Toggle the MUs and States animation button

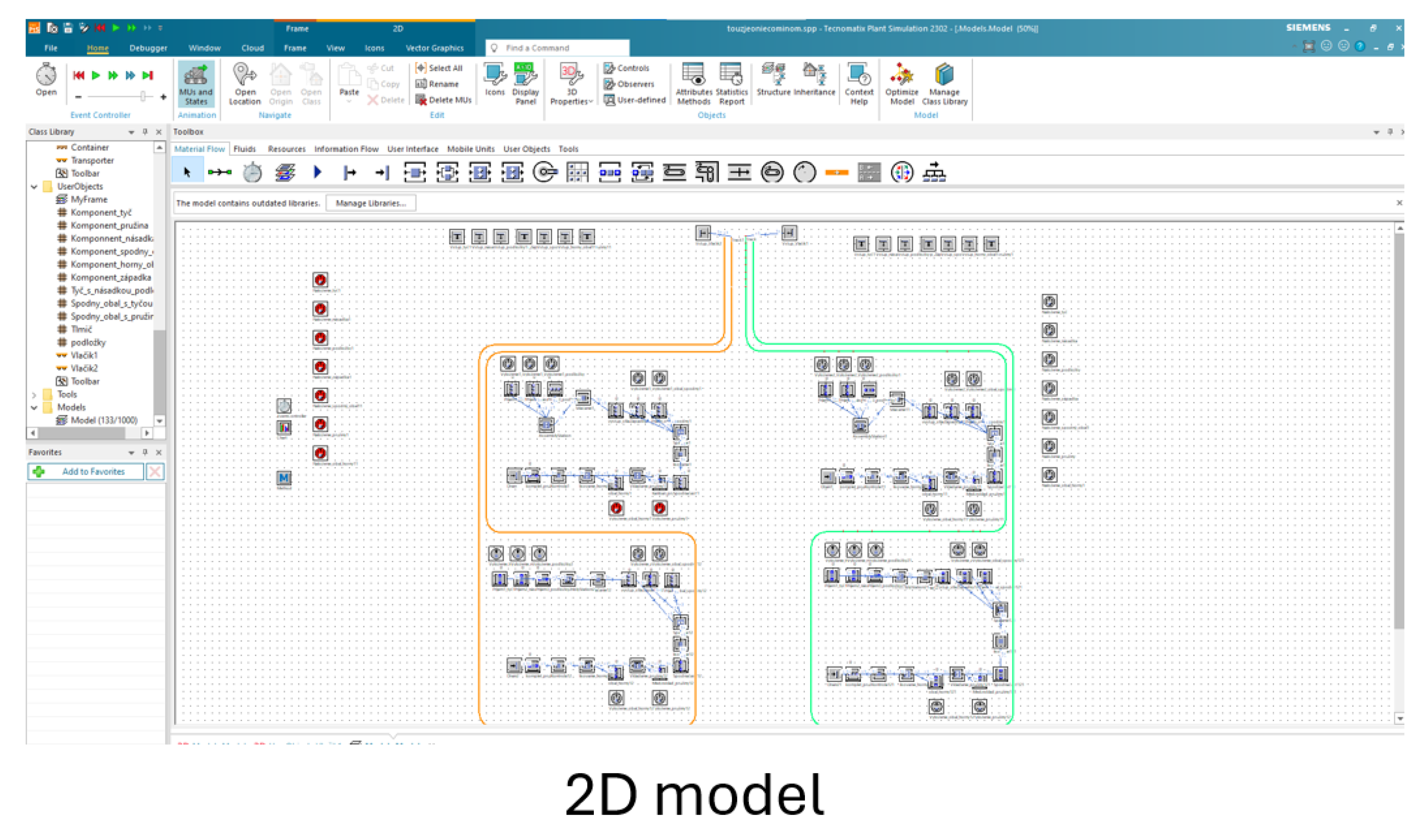(196, 84)
